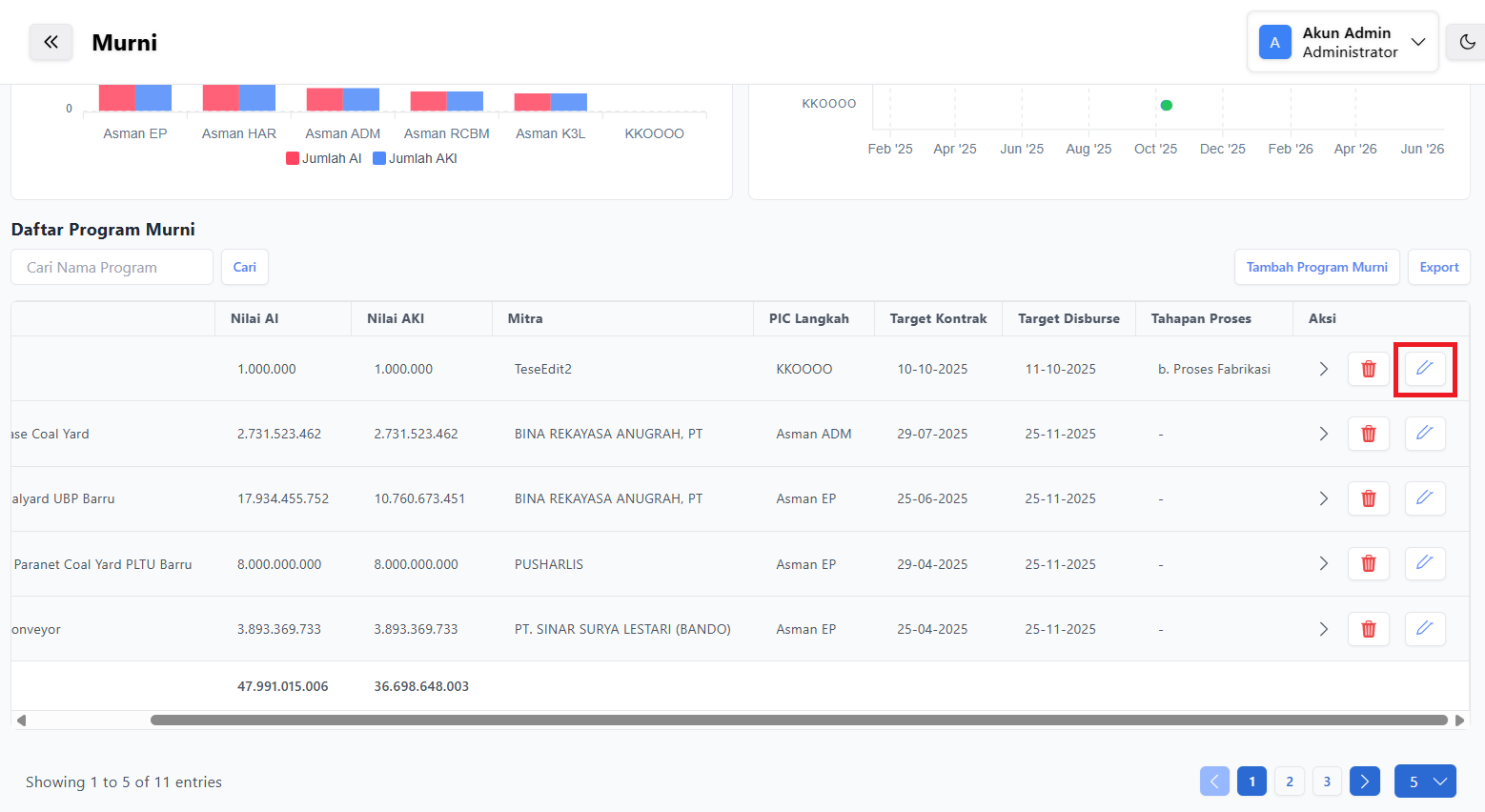Toggle Jumlah AI legend series
The image size is (1485, 812).
click(x=324, y=158)
